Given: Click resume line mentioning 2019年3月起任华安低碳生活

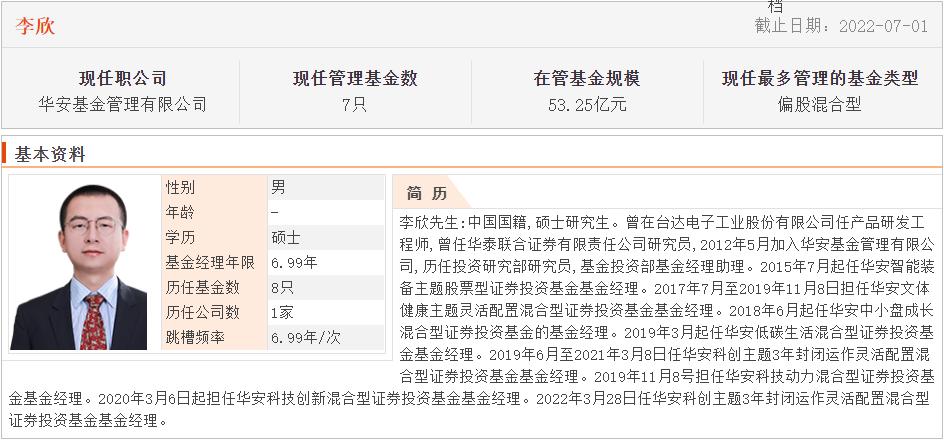Looking at the screenshot, I should point(666,332).
